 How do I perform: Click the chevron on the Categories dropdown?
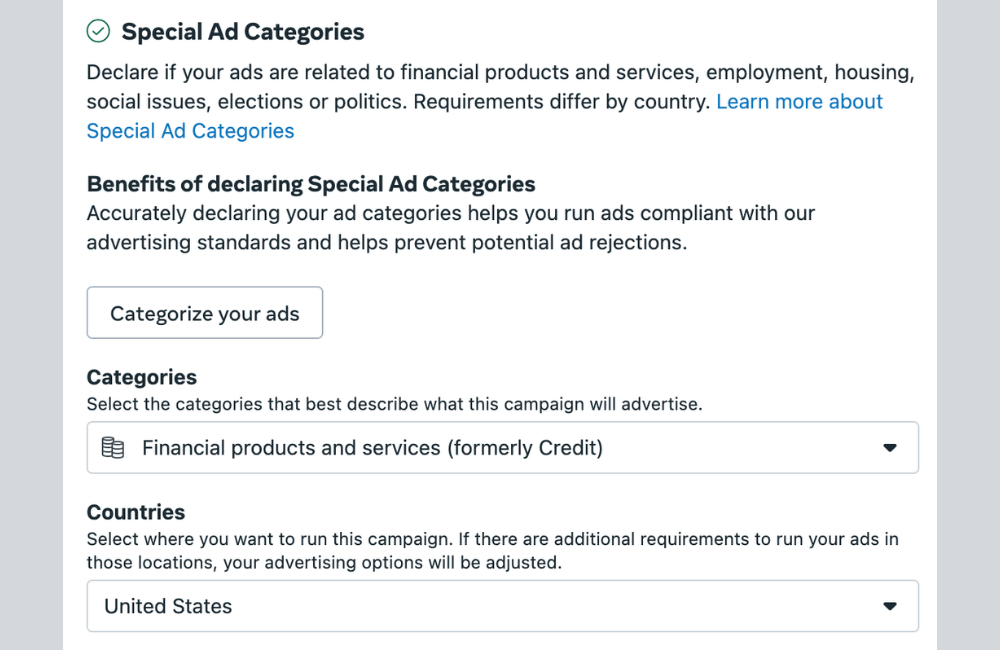(x=889, y=448)
